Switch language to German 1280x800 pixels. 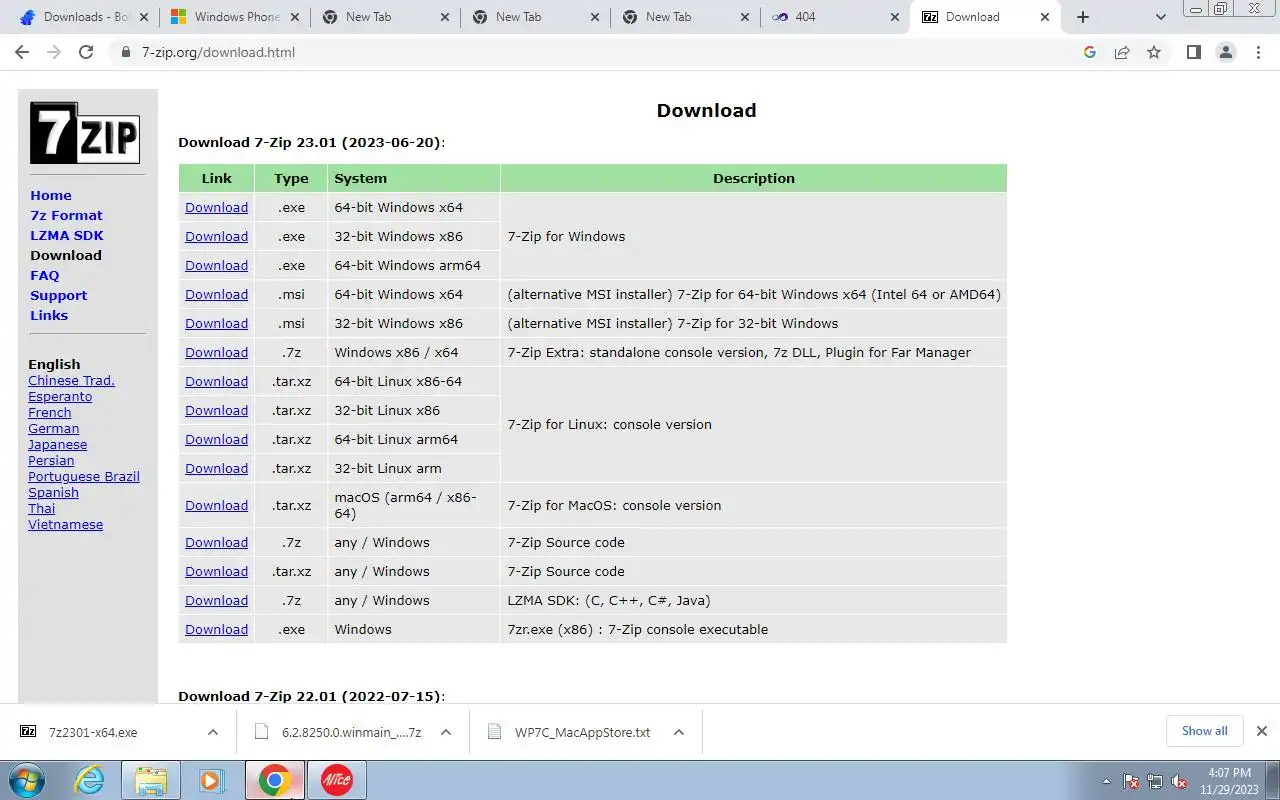(54, 428)
